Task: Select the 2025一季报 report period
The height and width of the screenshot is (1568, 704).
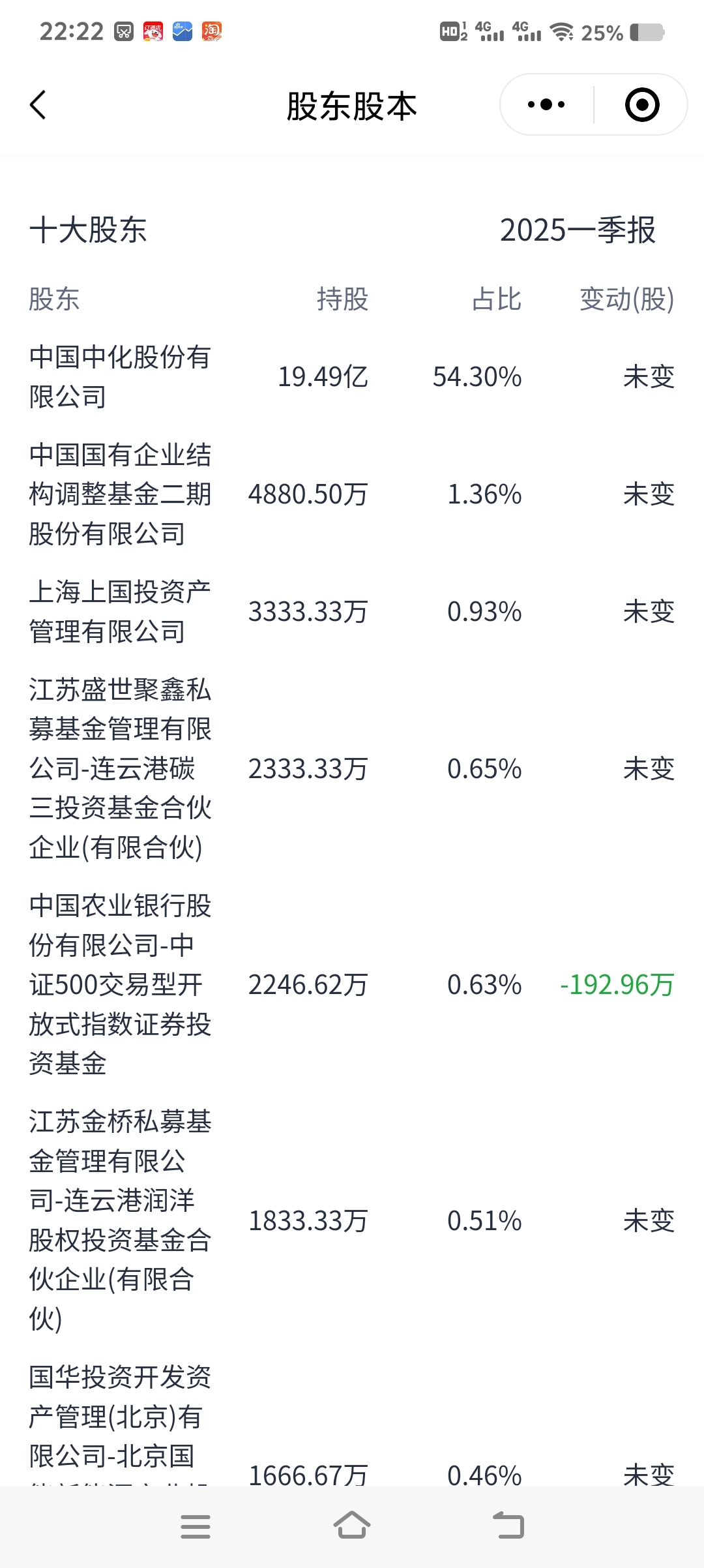Action: pos(578,230)
